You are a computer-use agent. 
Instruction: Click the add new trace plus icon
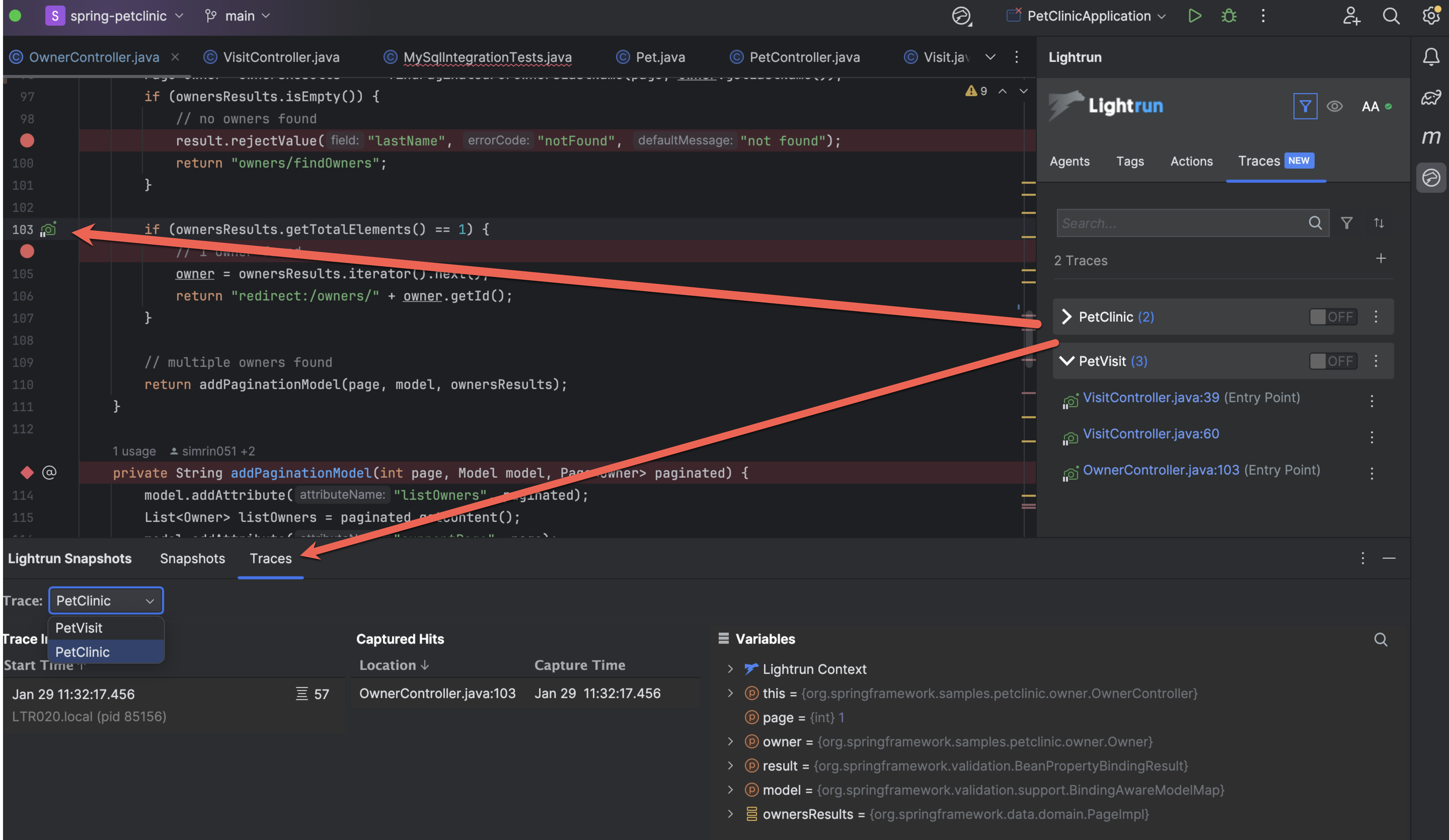(x=1381, y=259)
